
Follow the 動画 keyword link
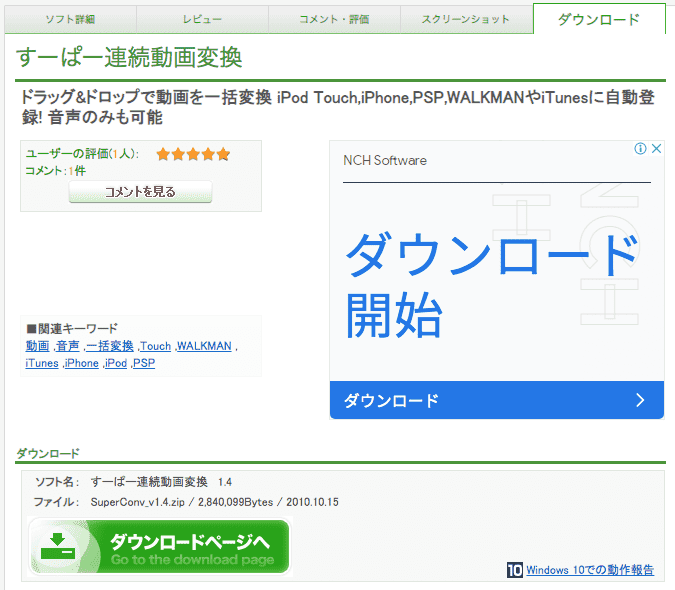pos(38,346)
